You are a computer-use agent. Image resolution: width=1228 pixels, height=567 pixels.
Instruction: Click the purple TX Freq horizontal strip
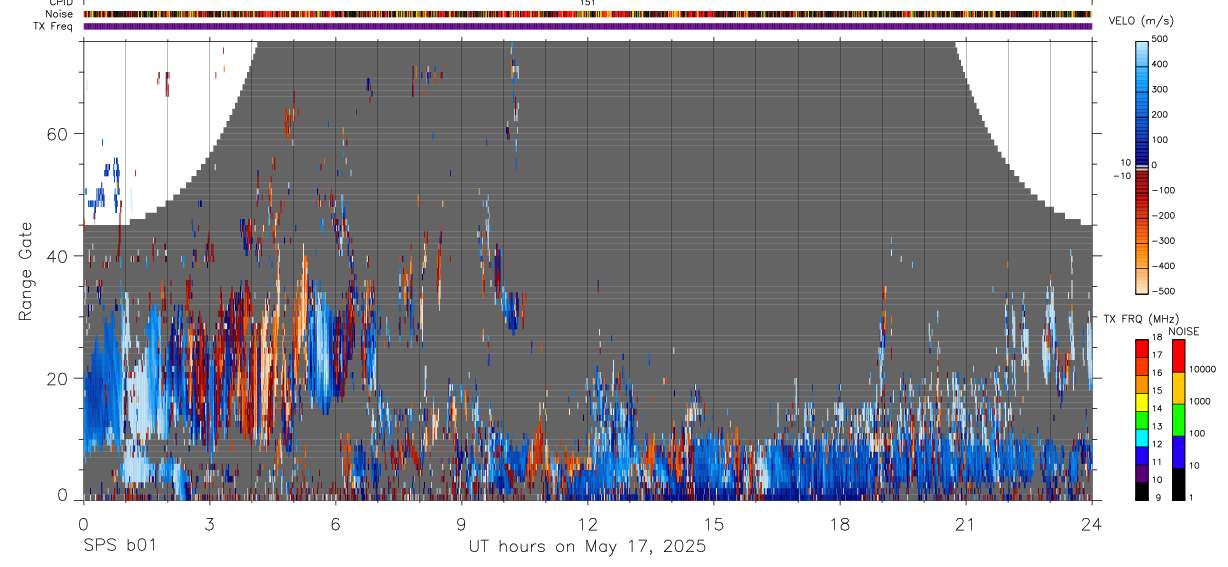tap(587, 26)
